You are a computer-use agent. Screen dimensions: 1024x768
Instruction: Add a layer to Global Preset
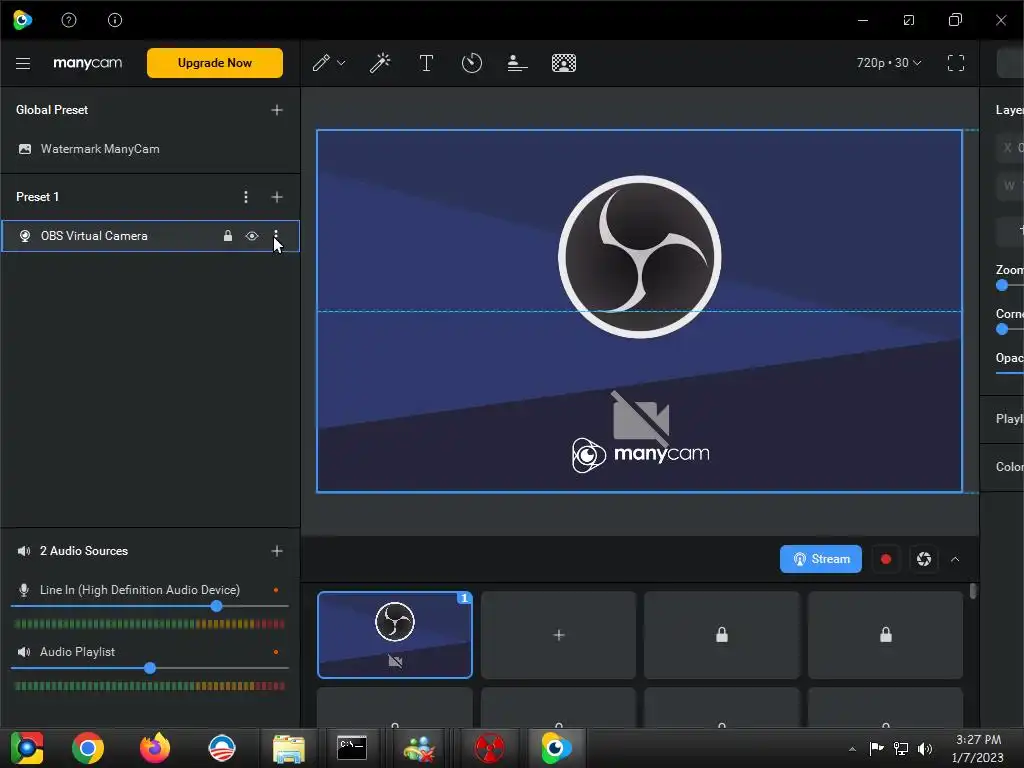(277, 110)
